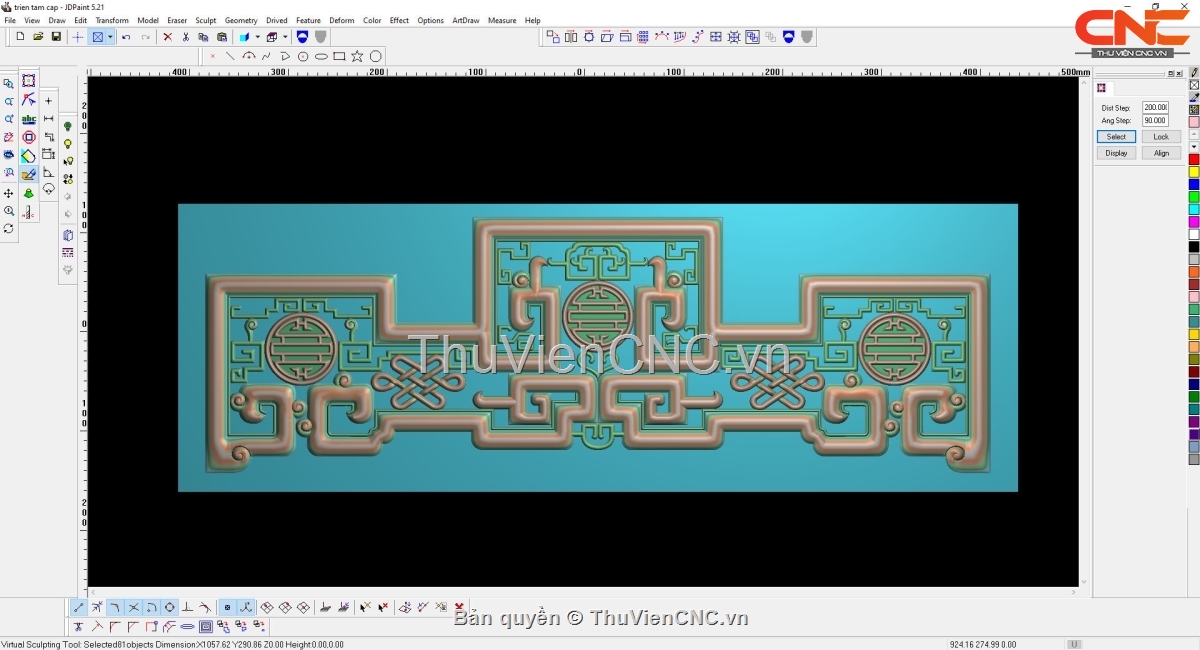1200x650 pixels.
Task: Save the document with floppy disk icon
Action: coord(56,37)
